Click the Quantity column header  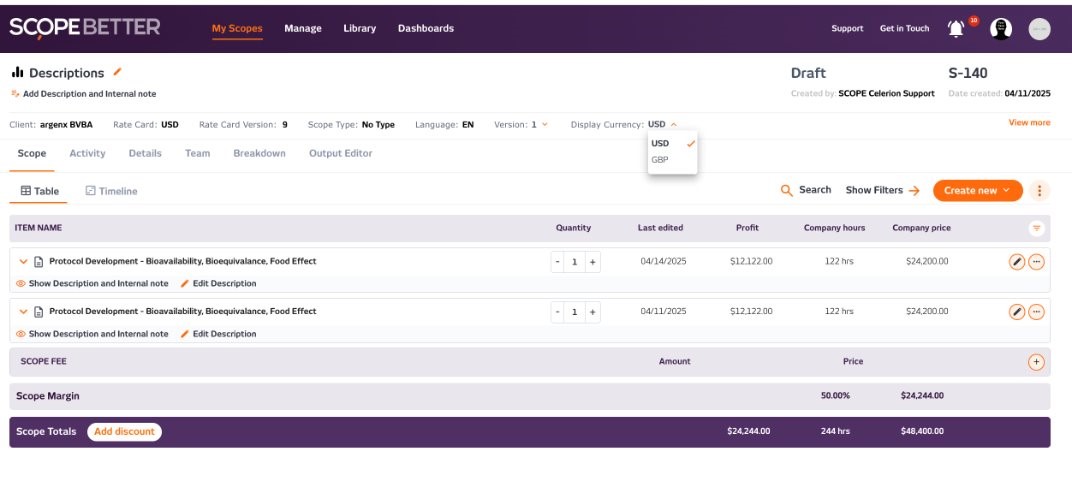point(574,228)
